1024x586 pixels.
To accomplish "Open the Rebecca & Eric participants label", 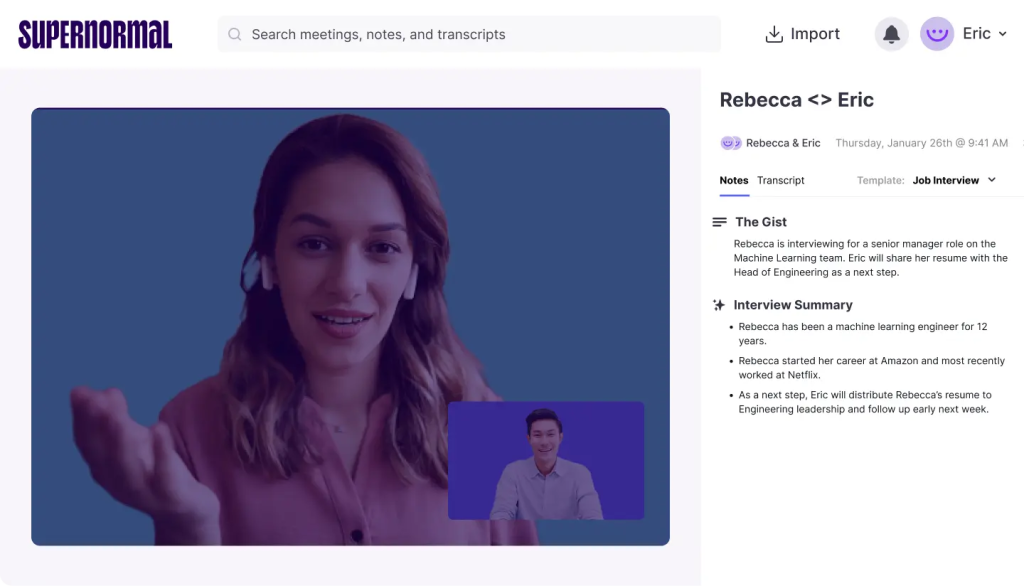I will [783, 143].
